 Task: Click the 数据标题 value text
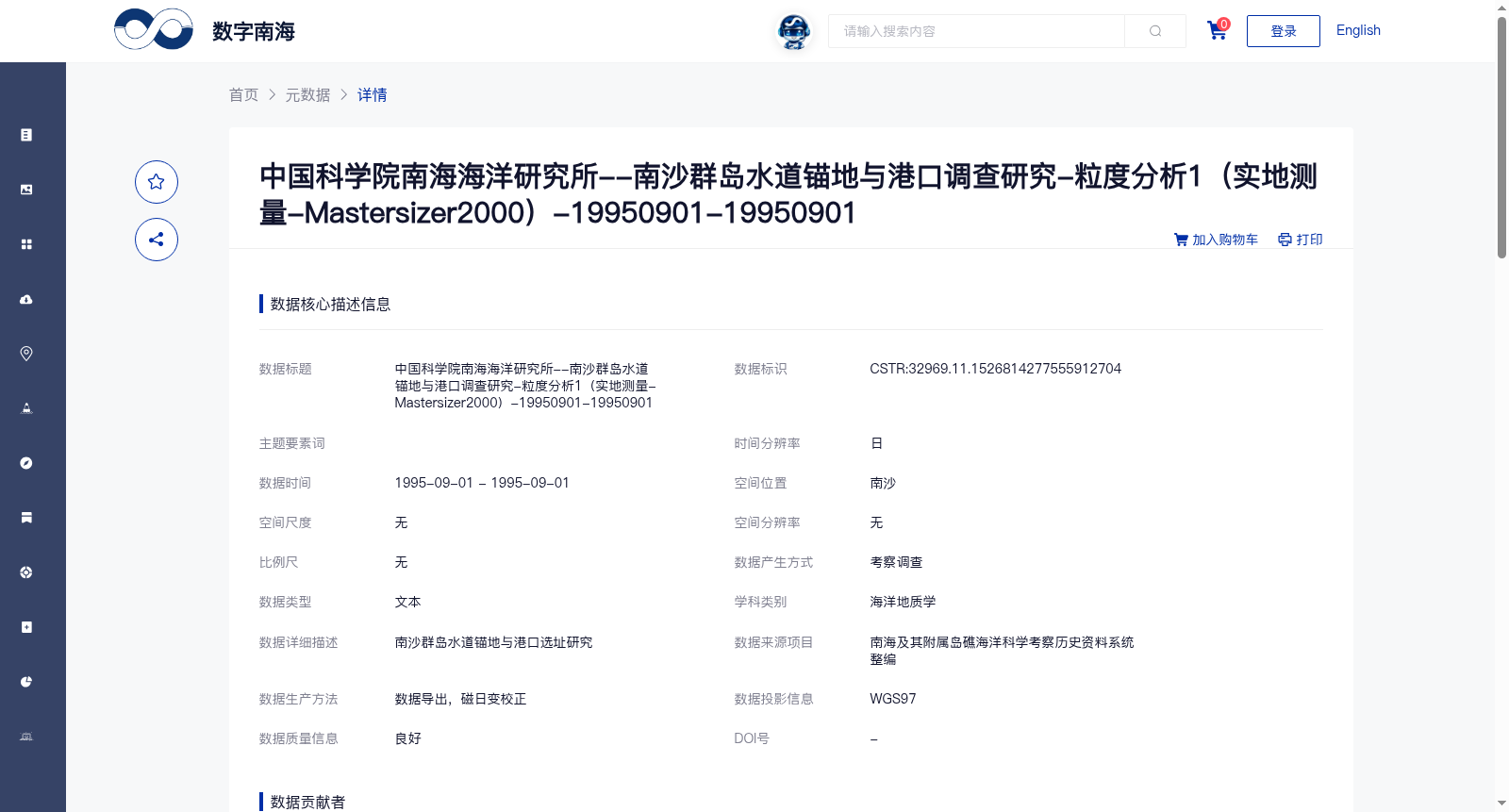coord(525,386)
